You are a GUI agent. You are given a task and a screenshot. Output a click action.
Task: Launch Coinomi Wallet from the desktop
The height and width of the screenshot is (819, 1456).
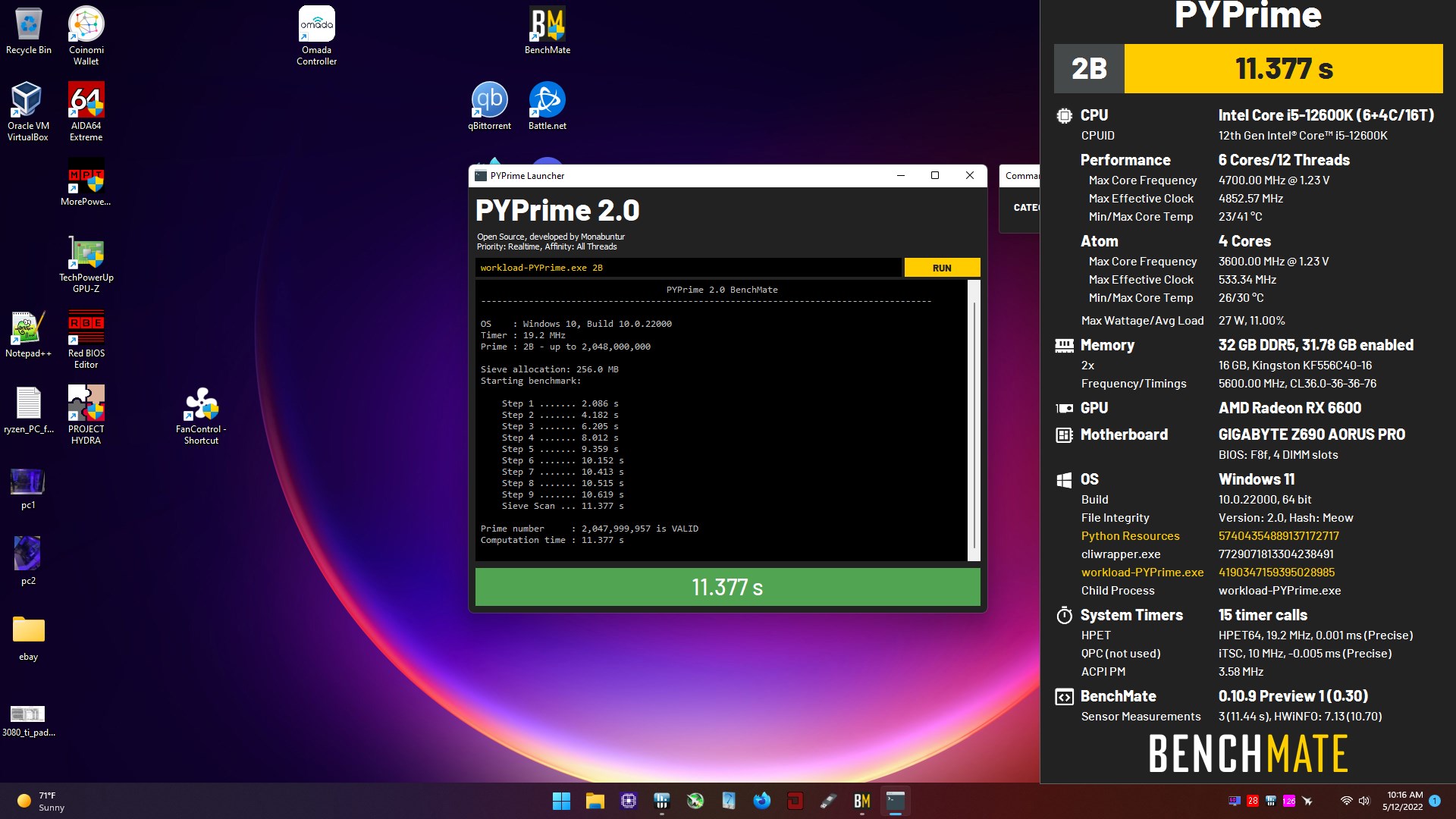point(86,36)
